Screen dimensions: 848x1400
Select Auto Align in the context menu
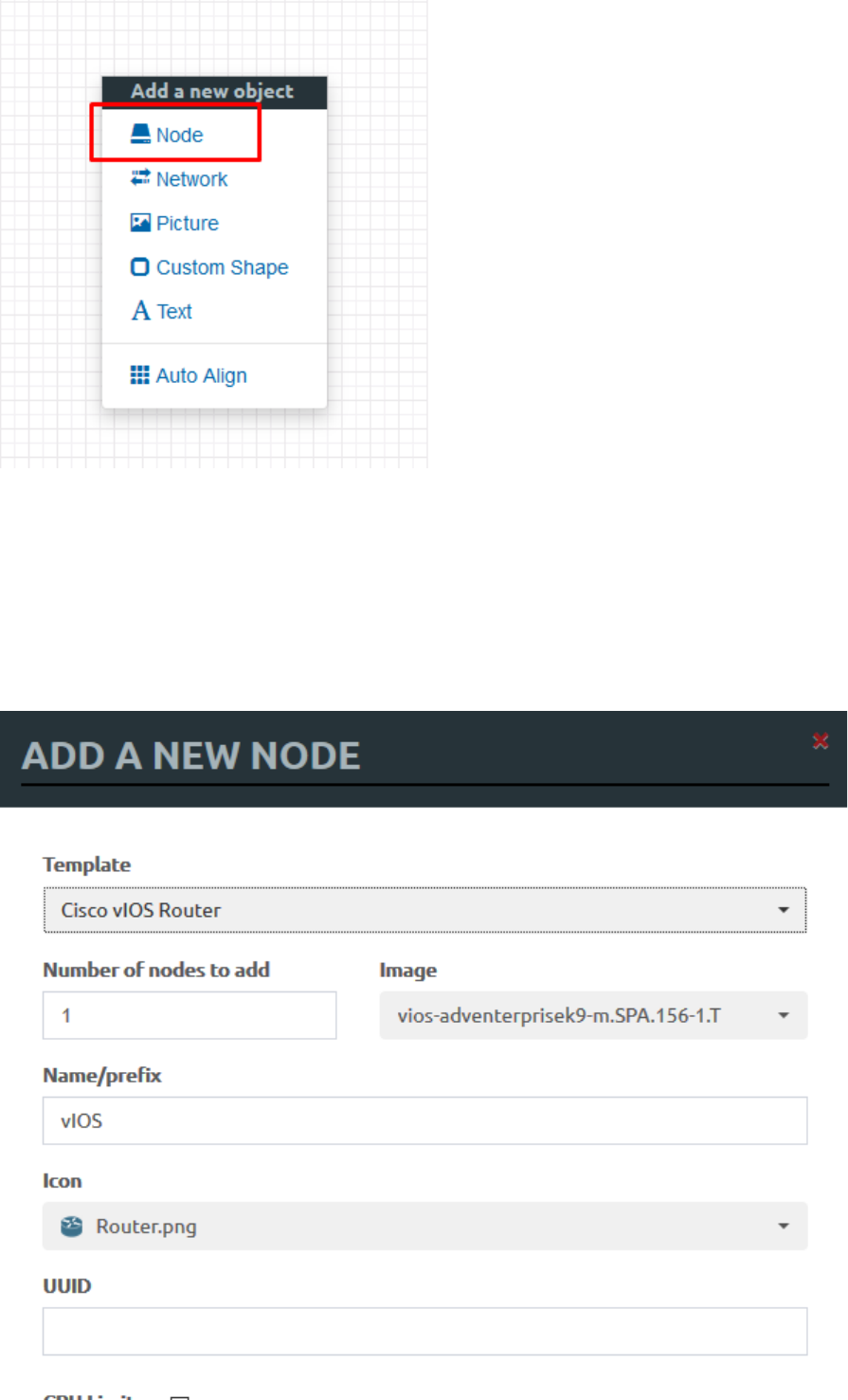pyautogui.click(x=200, y=375)
